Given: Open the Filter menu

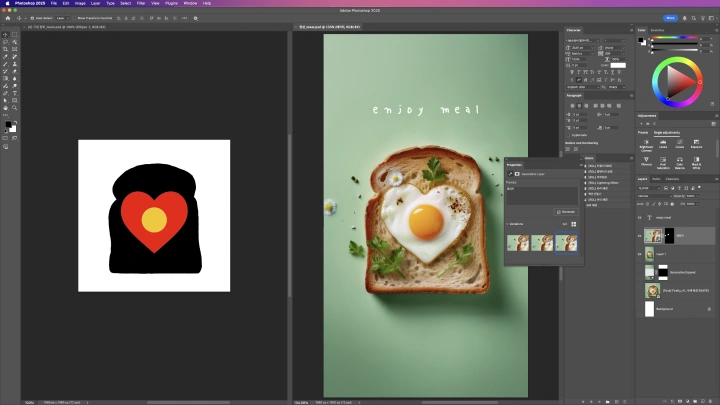Looking at the screenshot, I should pyautogui.click(x=141, y=3).
